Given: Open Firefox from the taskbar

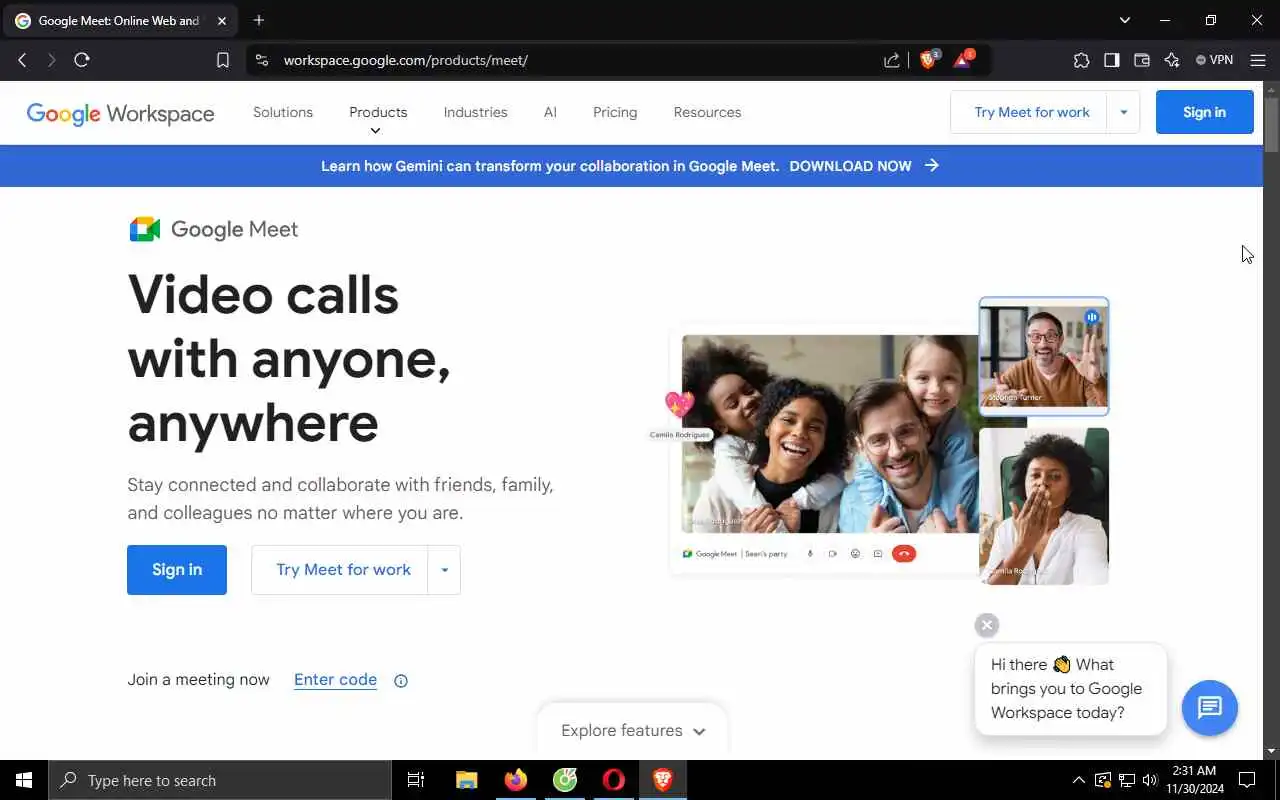Looking at the screenshot, I should pos(516,780).
